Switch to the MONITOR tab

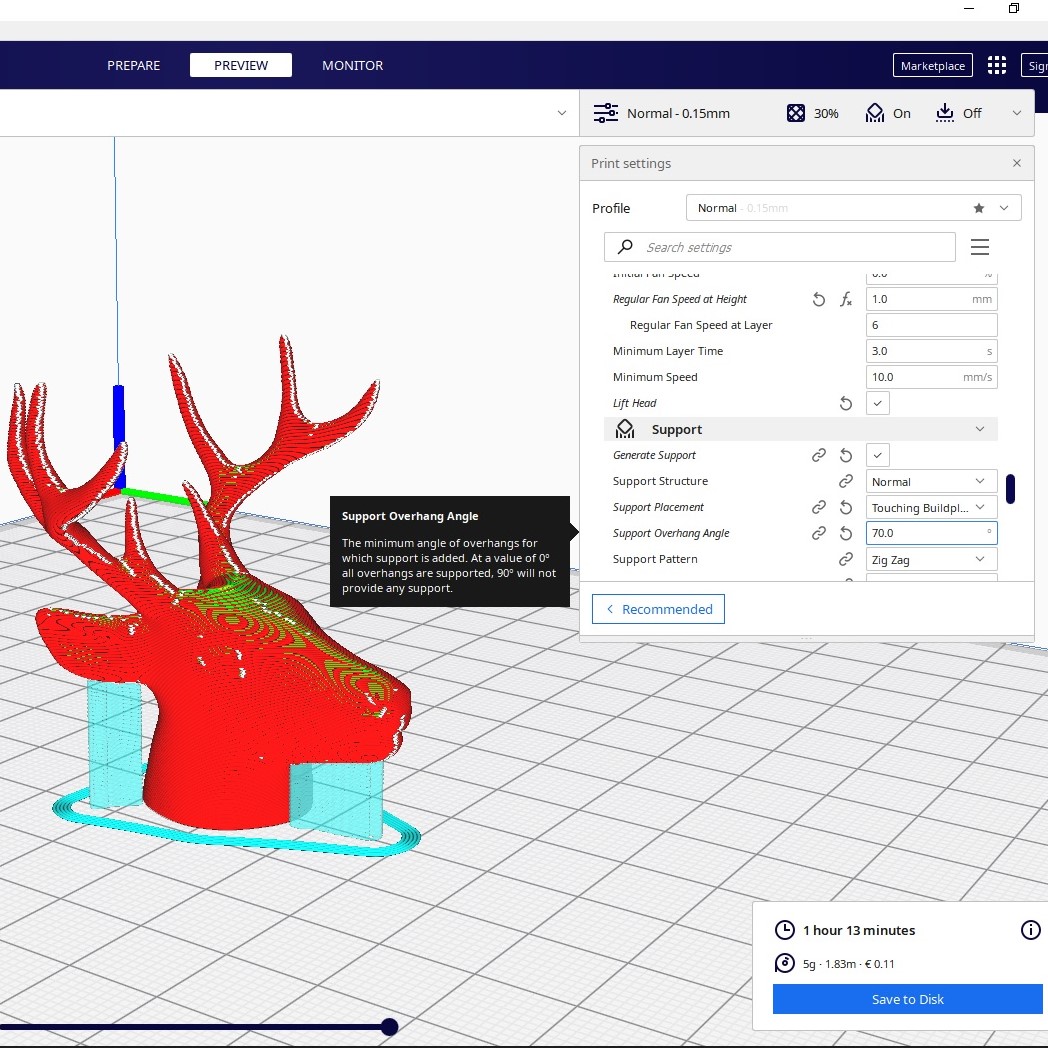tap(352, 66)
